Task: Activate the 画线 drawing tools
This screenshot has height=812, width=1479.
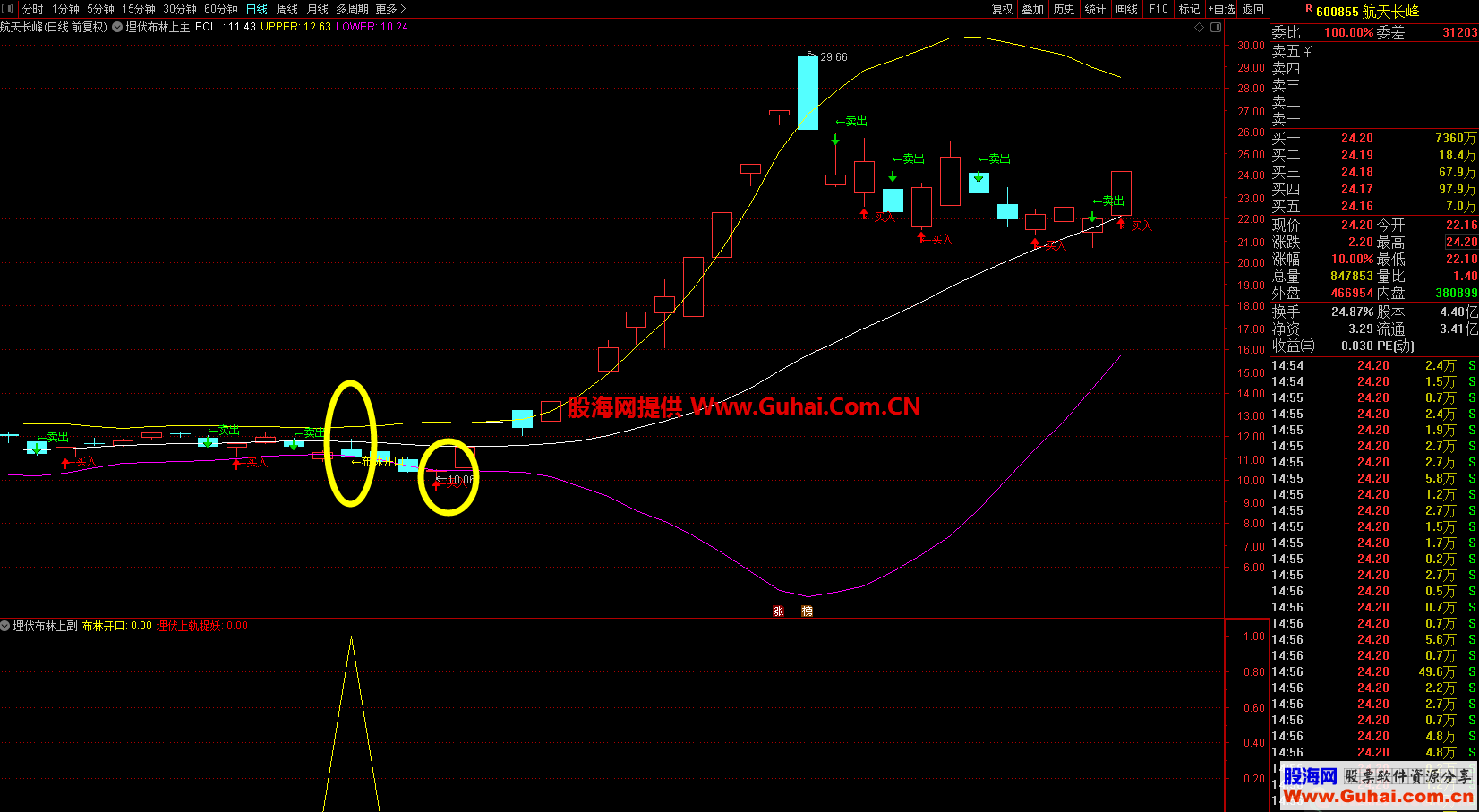Action: point(1127,9)
